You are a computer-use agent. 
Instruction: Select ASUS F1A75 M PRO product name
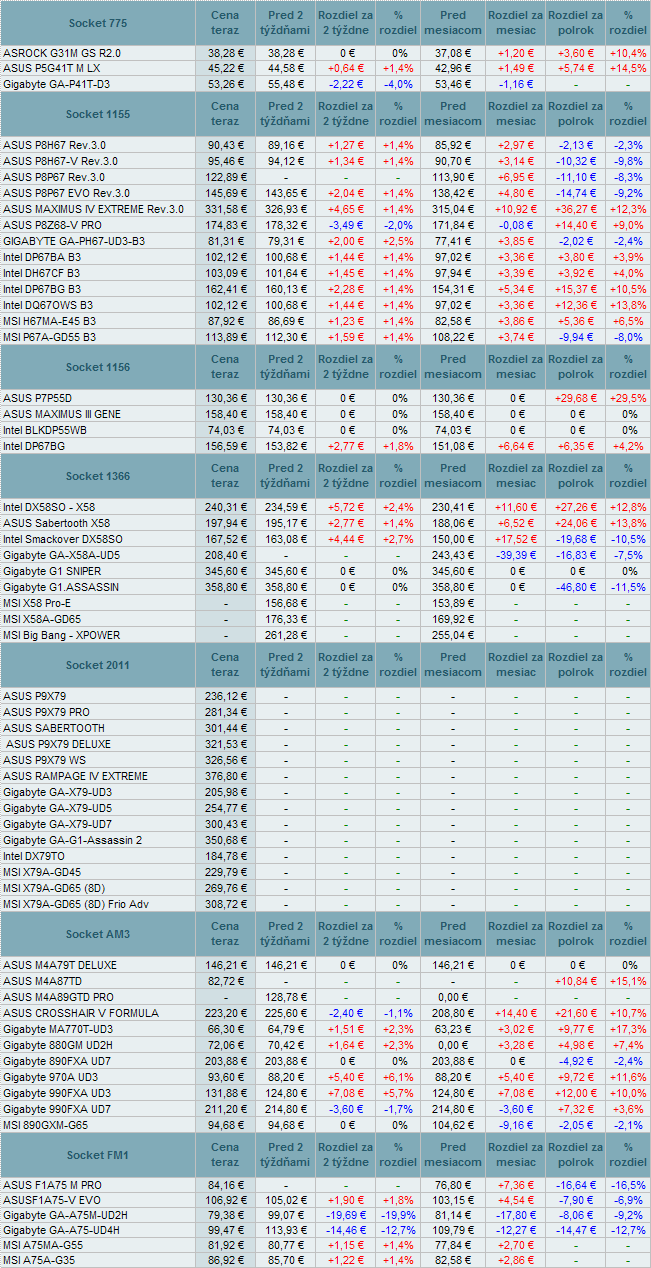[x=52, y=1186]
